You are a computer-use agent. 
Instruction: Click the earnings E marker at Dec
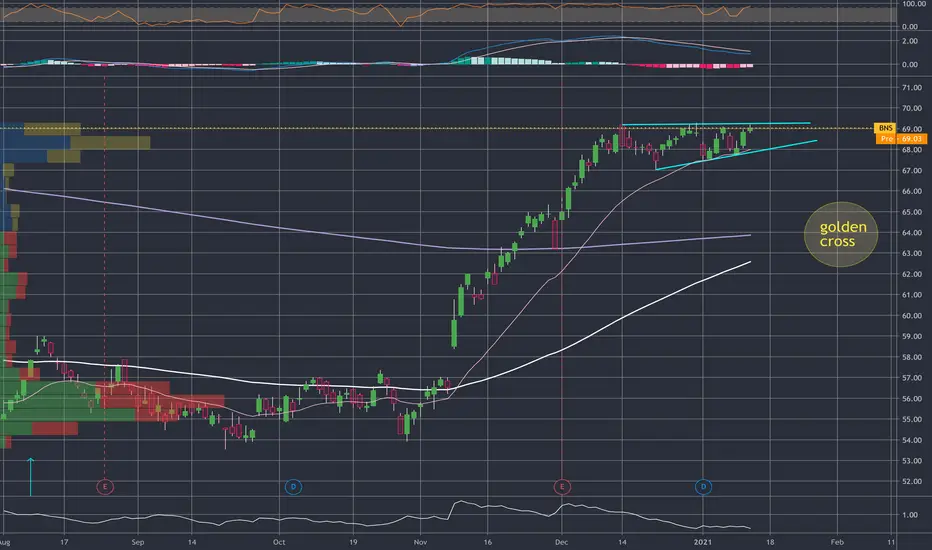[562, 487]
